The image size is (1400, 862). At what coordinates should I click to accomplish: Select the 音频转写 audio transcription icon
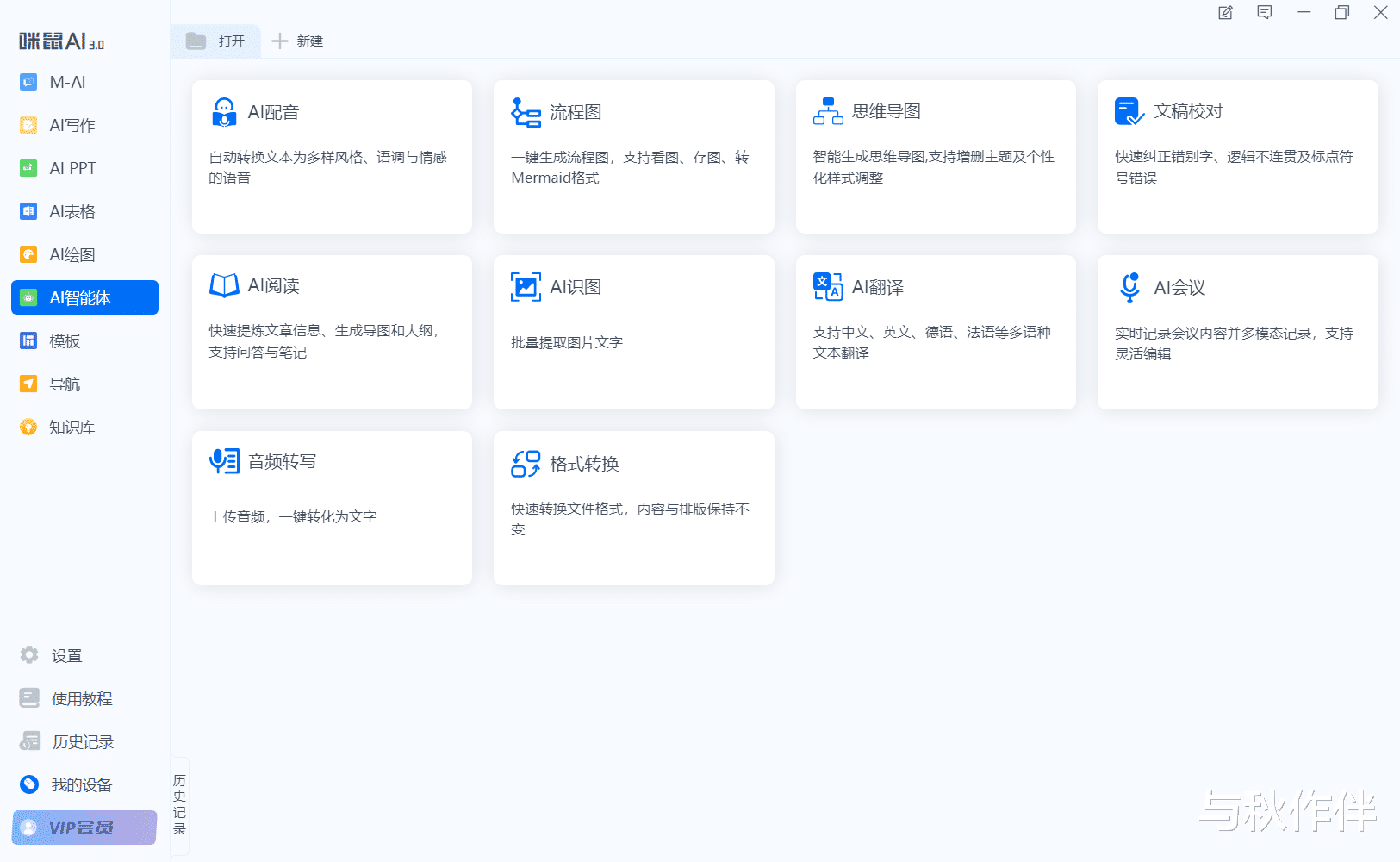point(224,461)
